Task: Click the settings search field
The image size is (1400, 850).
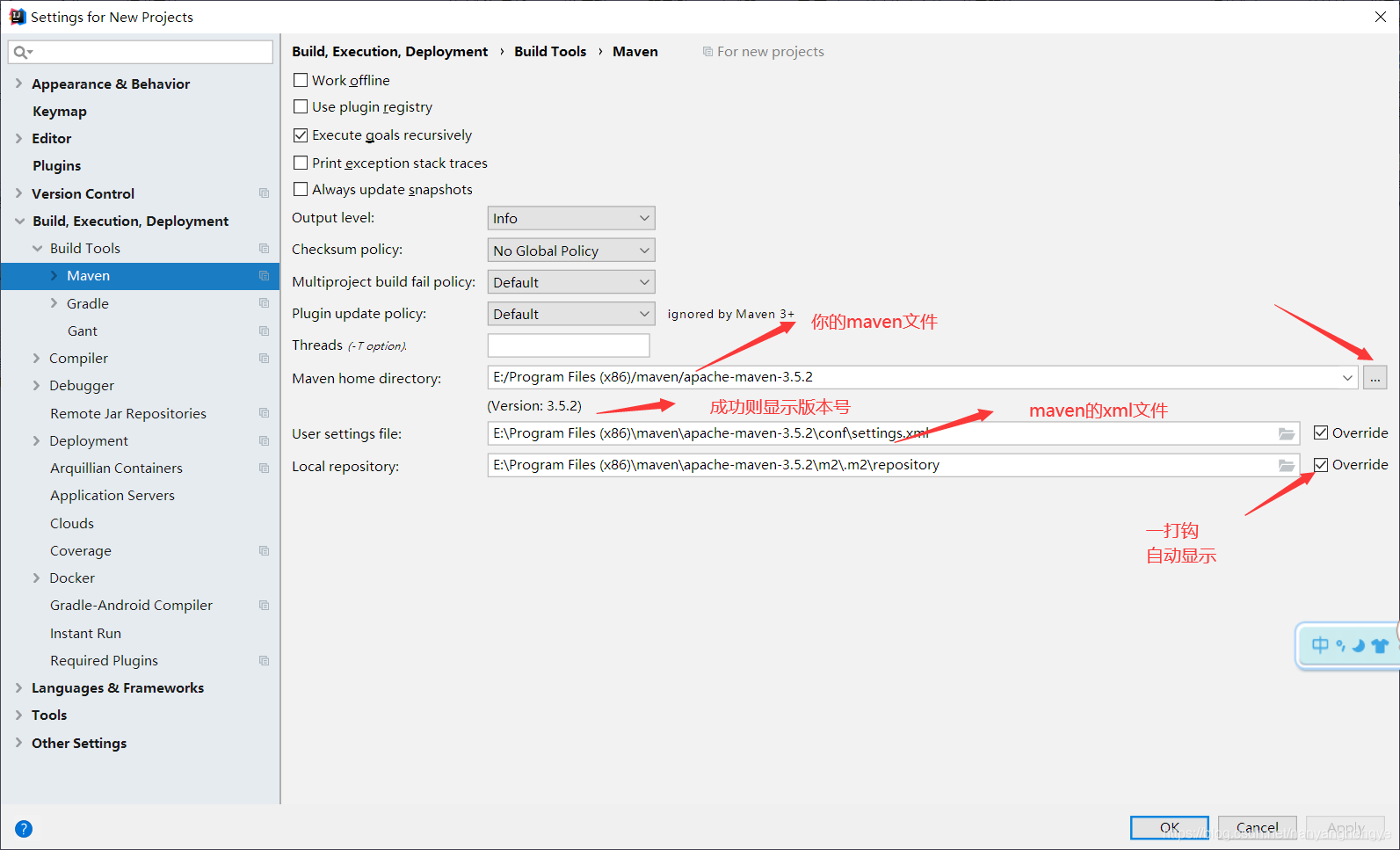Action: point(141,52)
